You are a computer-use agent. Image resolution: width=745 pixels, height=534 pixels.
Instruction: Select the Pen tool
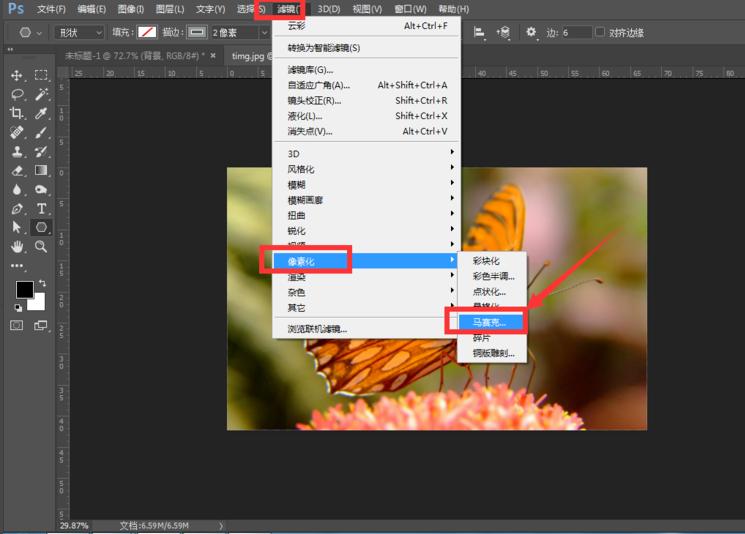17,209
